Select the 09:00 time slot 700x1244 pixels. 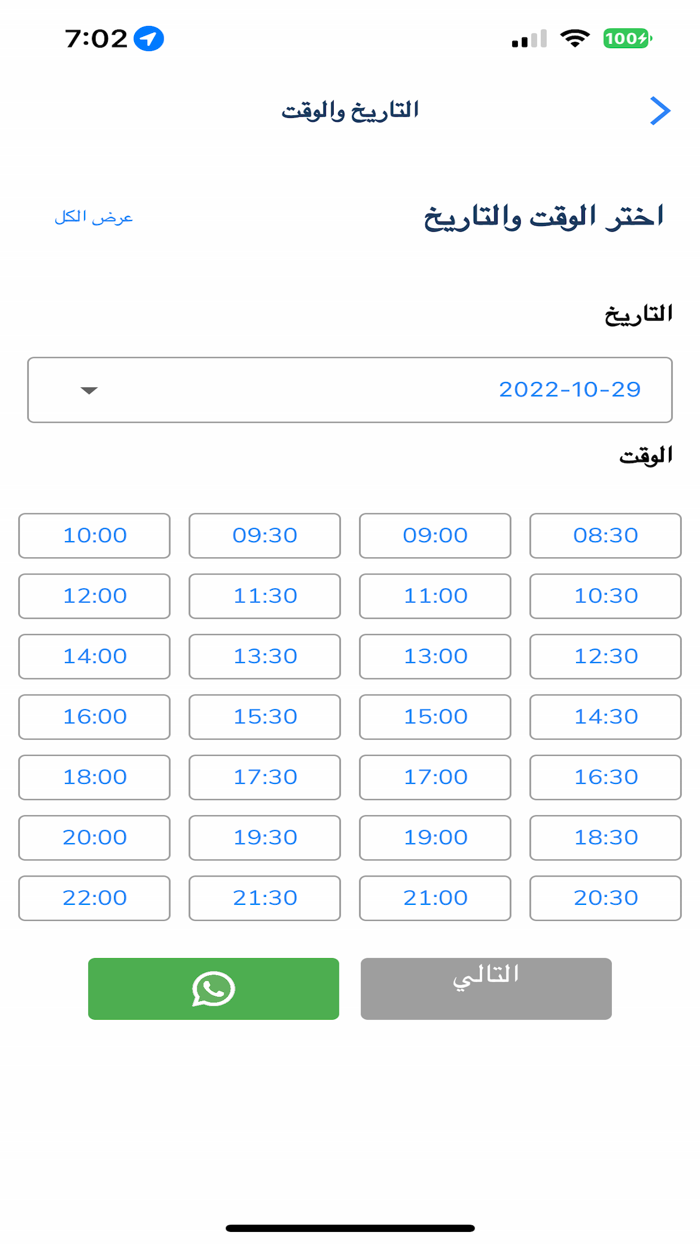pyautogui.click(x=435, y=535)
